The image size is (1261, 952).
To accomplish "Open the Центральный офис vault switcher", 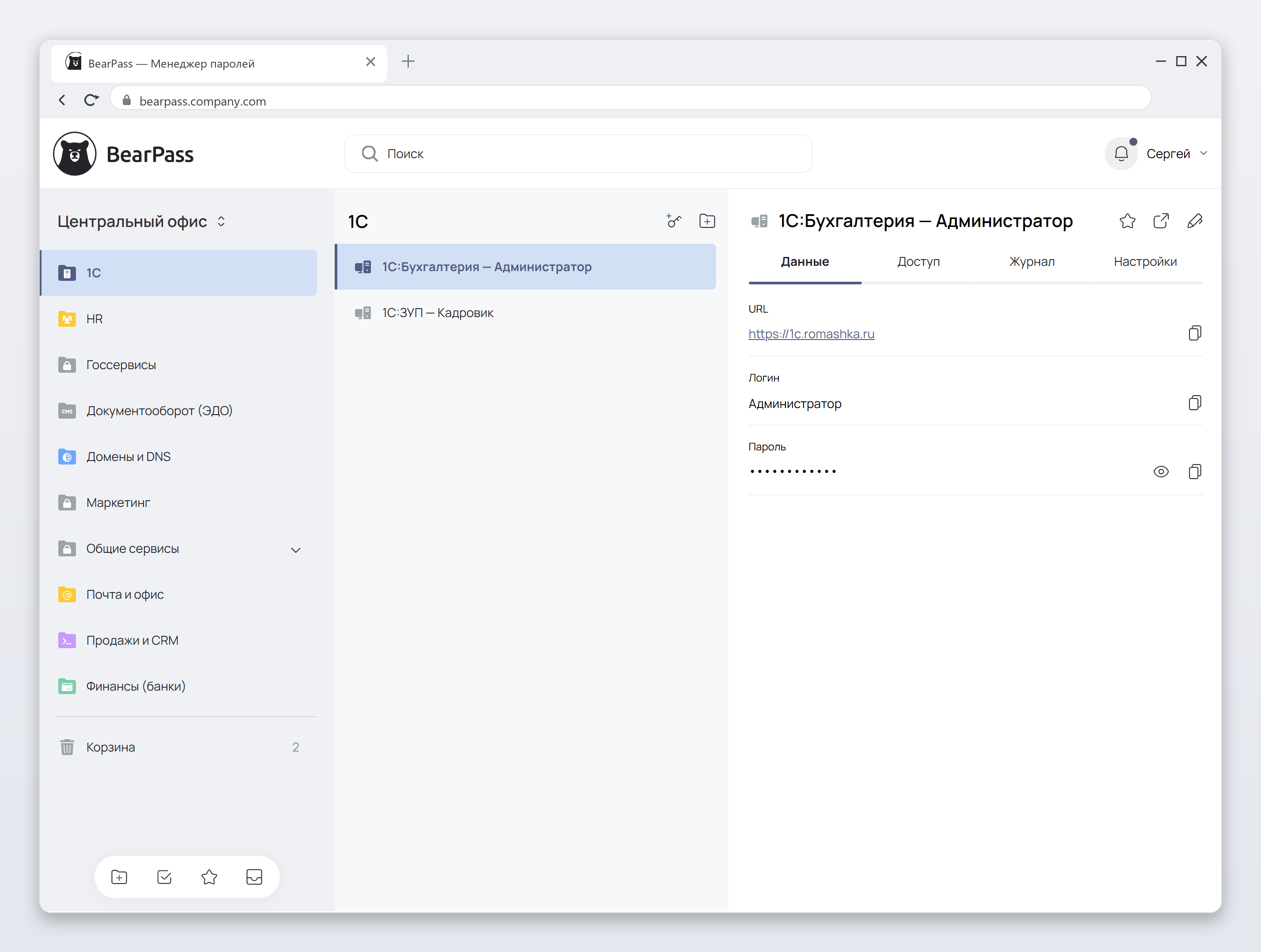I will click(x=142, y=222).
